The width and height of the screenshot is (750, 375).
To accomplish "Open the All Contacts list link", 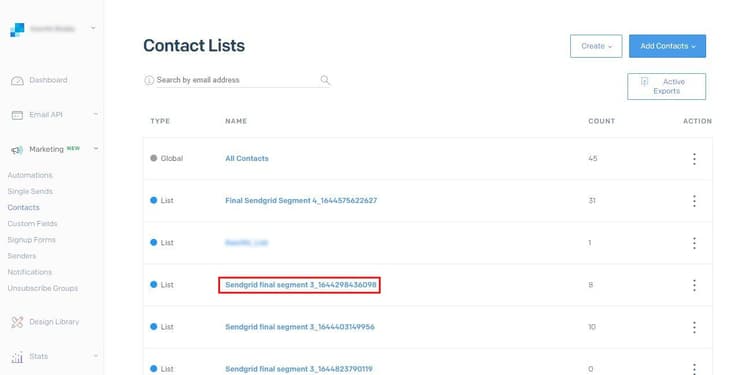I will (x=247, y=158).
